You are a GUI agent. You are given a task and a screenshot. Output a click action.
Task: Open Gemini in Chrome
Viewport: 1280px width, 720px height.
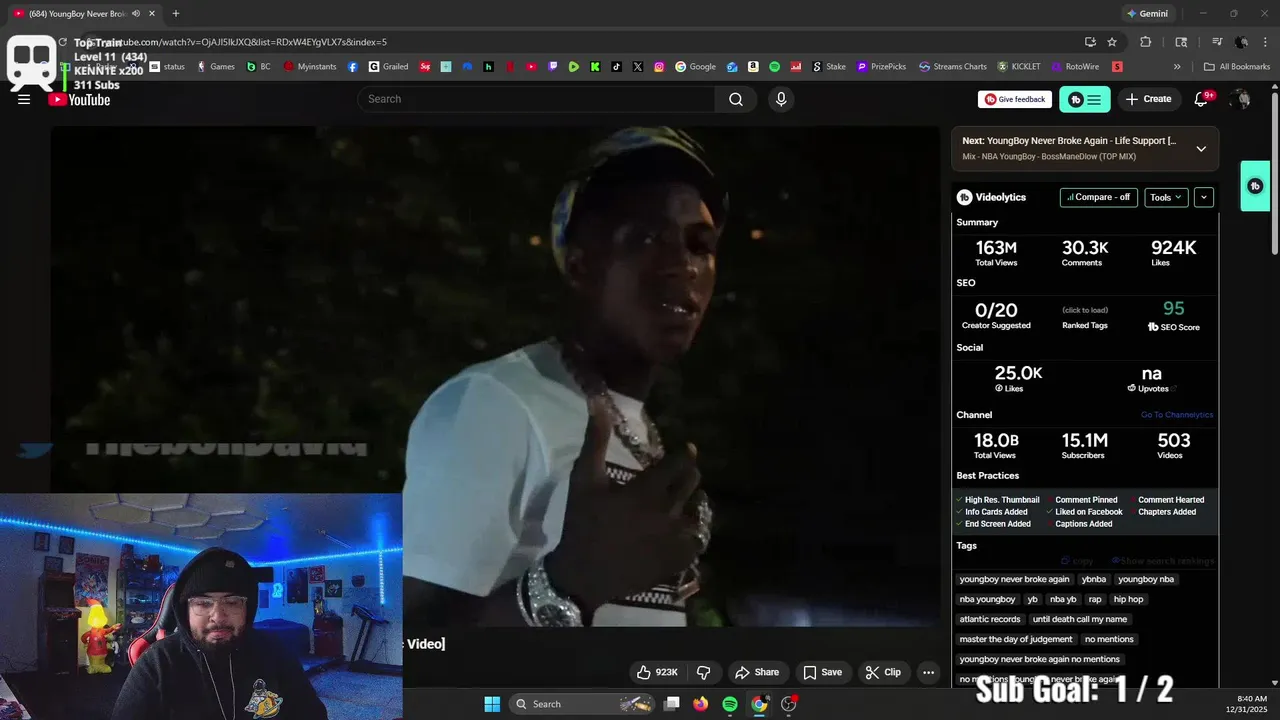tap(1146, 14)
